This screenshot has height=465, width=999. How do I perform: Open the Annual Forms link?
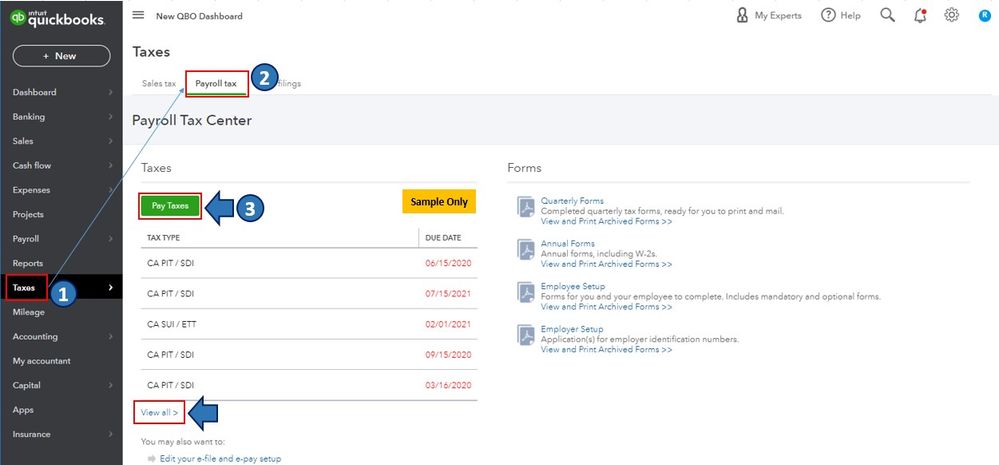coord(567,244)
